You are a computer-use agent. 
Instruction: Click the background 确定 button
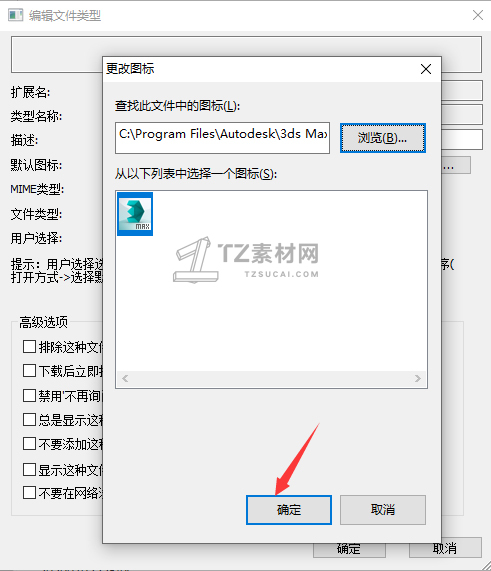(x=349, y=550)
